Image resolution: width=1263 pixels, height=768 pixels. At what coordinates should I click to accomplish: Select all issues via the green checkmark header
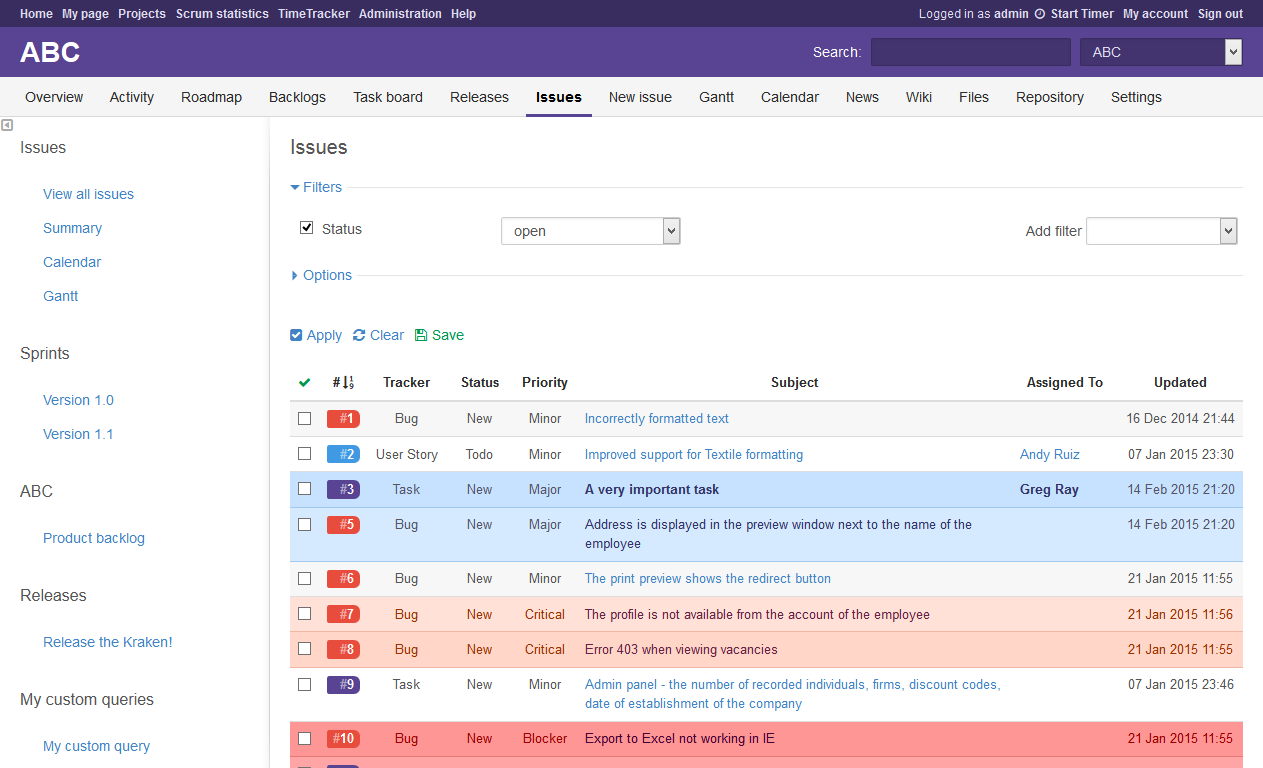[305, 382]
